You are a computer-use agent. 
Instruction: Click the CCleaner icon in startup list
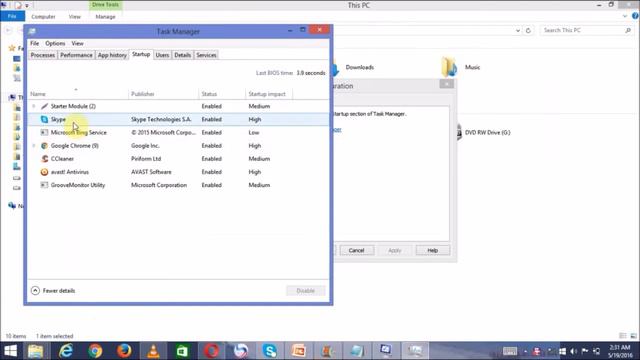44,159
